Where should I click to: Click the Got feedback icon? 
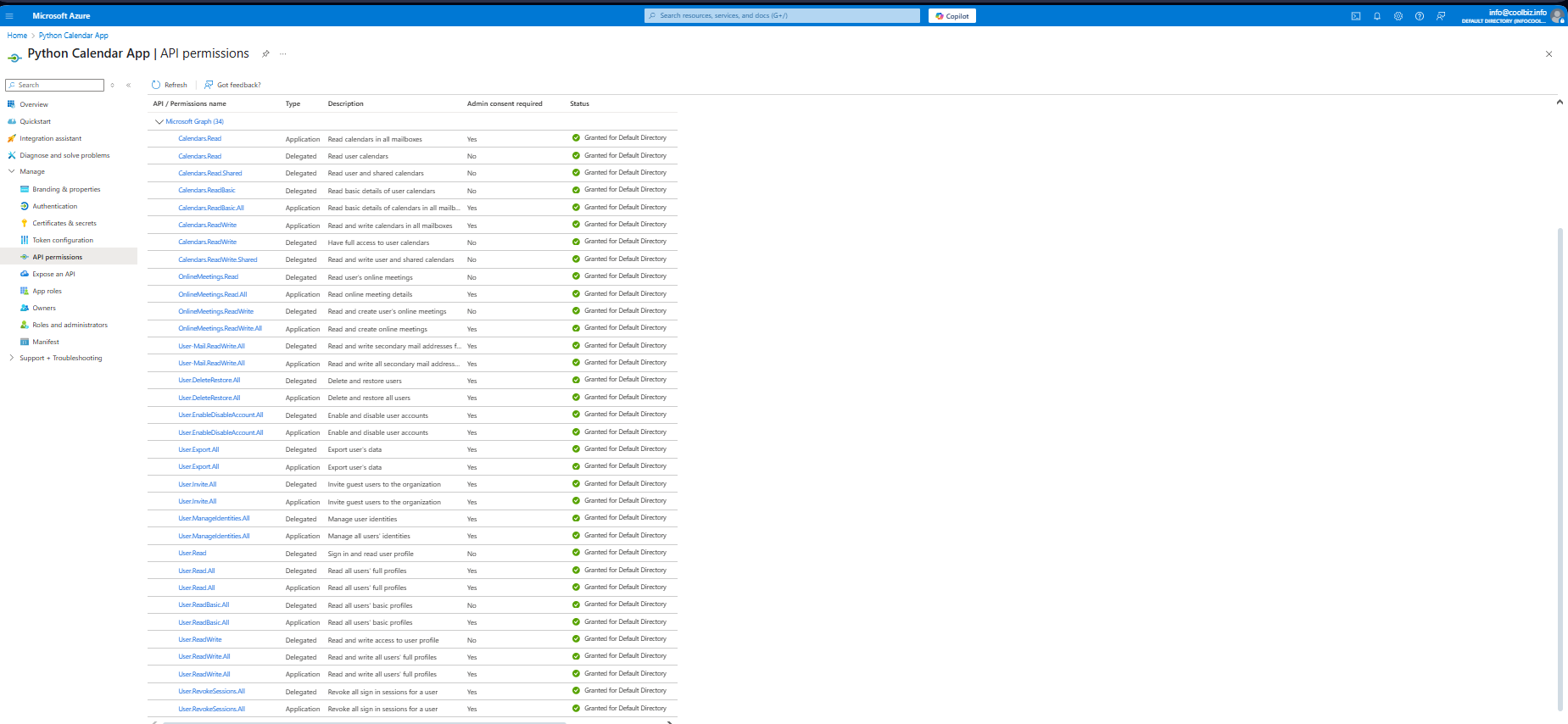209,85
